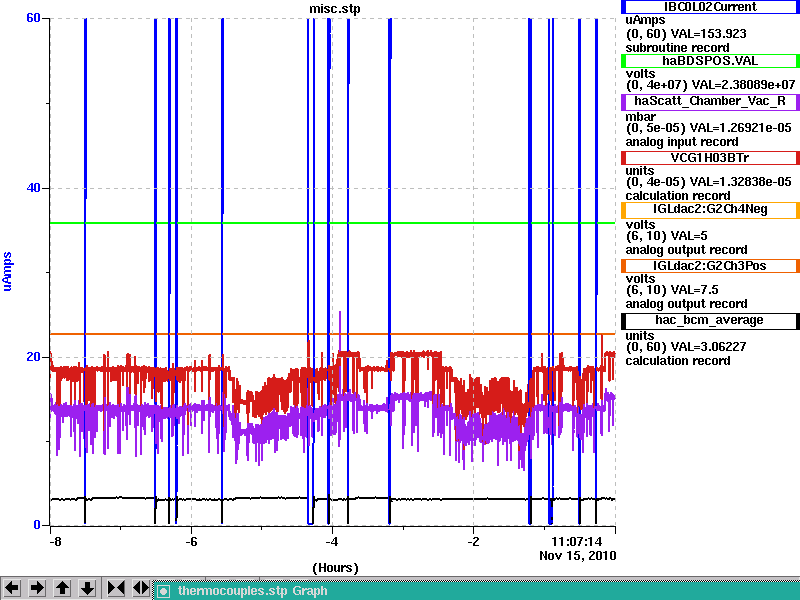Screen dimensions: 800x600
Task: Click the x-axis tick label -4
Action: tap(332, 541)
